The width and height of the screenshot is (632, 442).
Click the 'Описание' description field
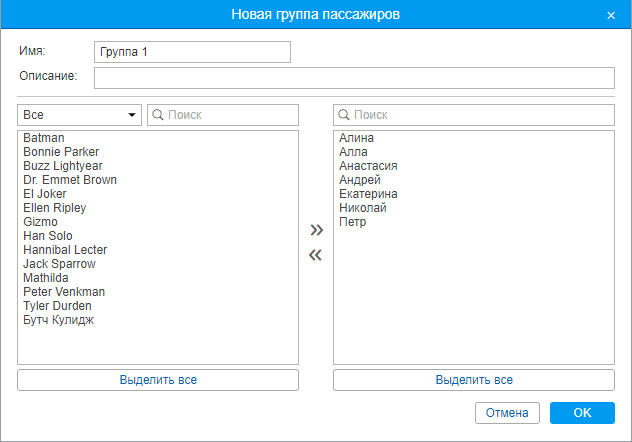(354, 78)
